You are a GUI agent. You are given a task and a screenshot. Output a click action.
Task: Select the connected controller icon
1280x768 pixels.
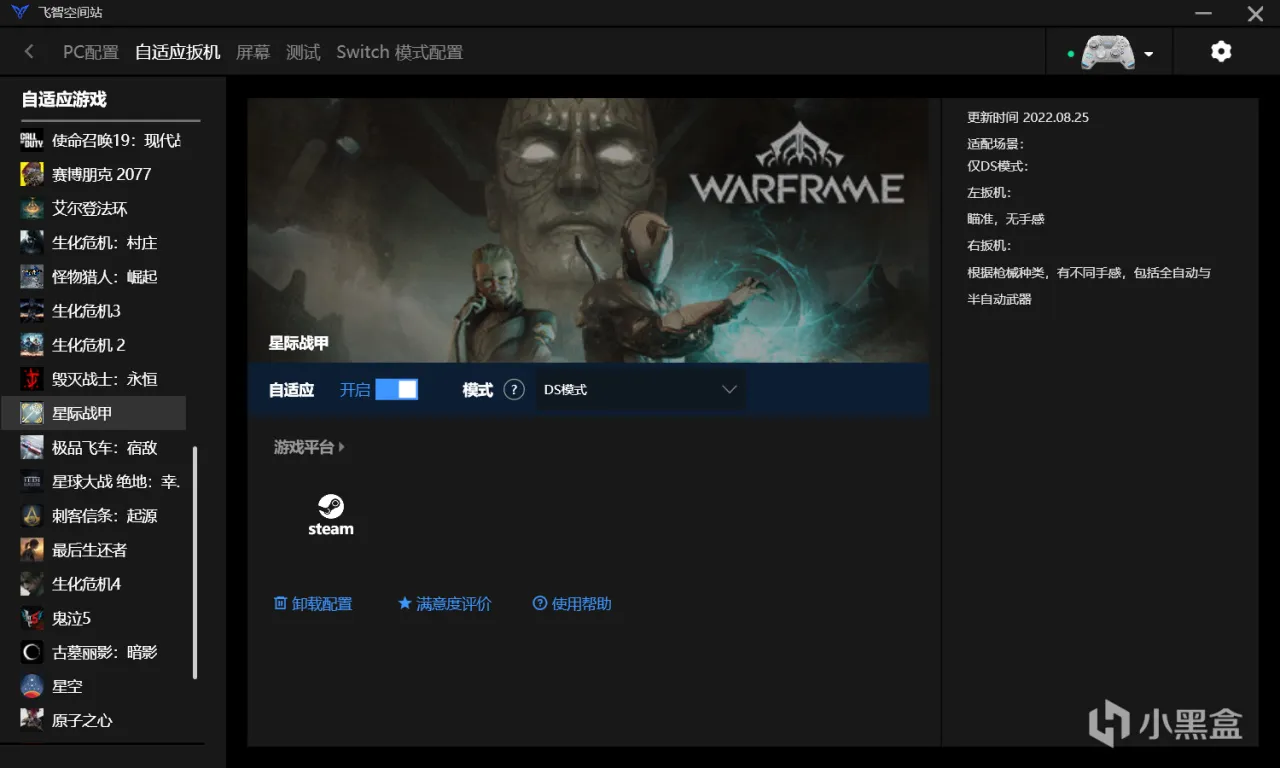point(1107,52)
